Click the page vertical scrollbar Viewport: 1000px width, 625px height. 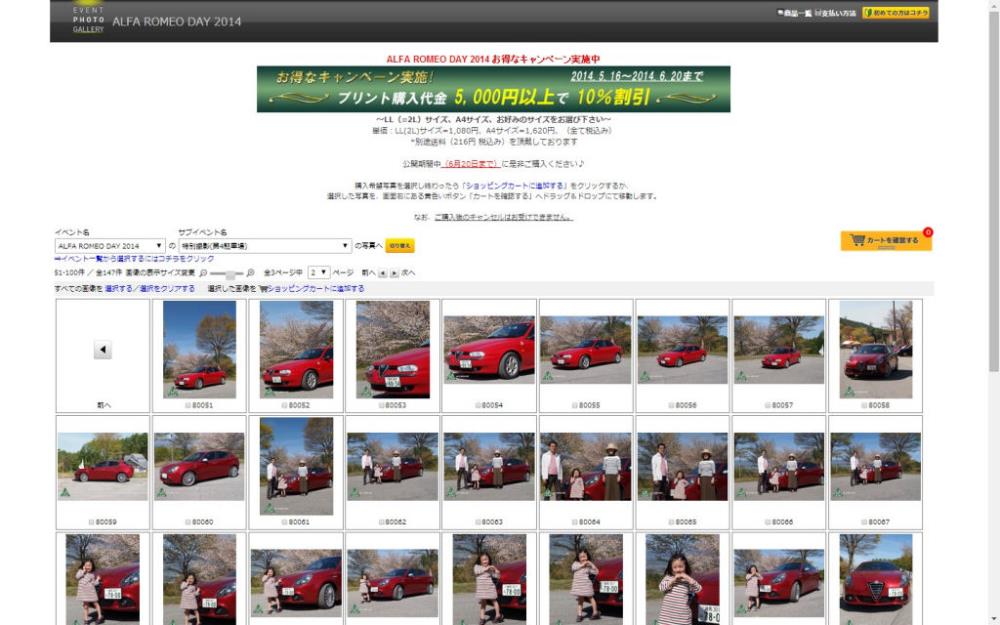click(x=994, y=191)
